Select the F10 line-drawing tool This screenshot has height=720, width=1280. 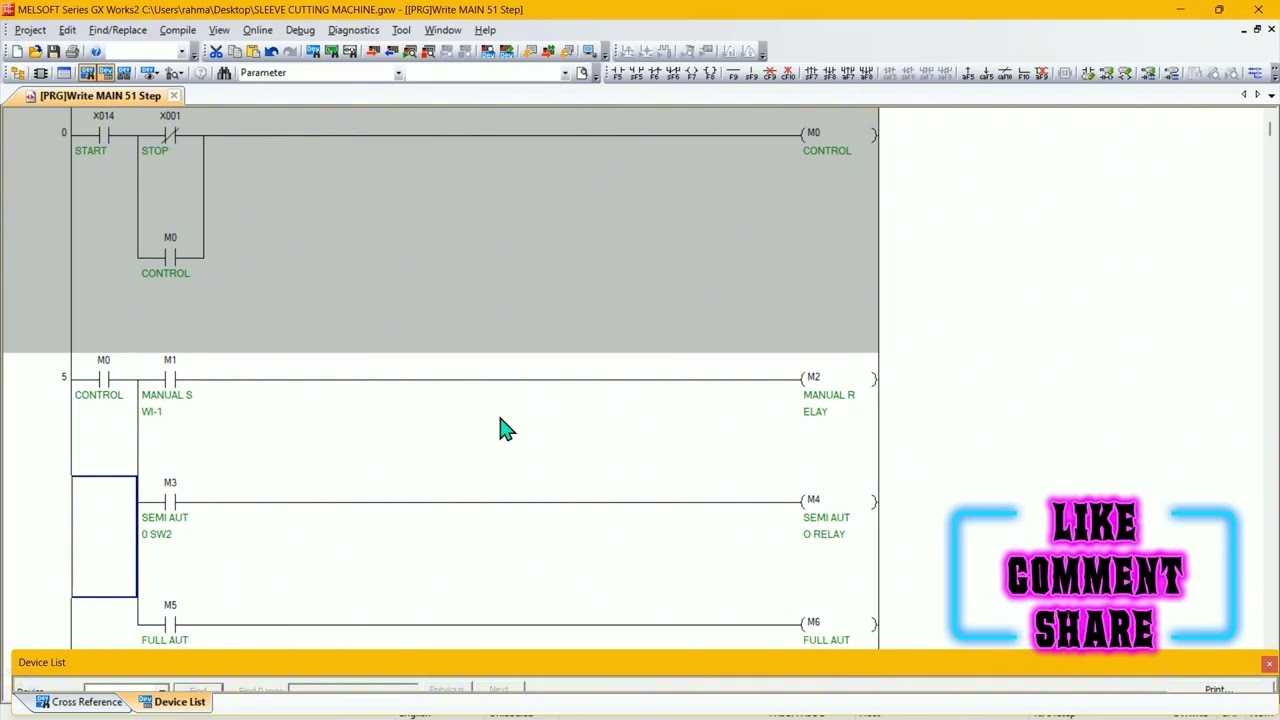tap(1022, 73)
